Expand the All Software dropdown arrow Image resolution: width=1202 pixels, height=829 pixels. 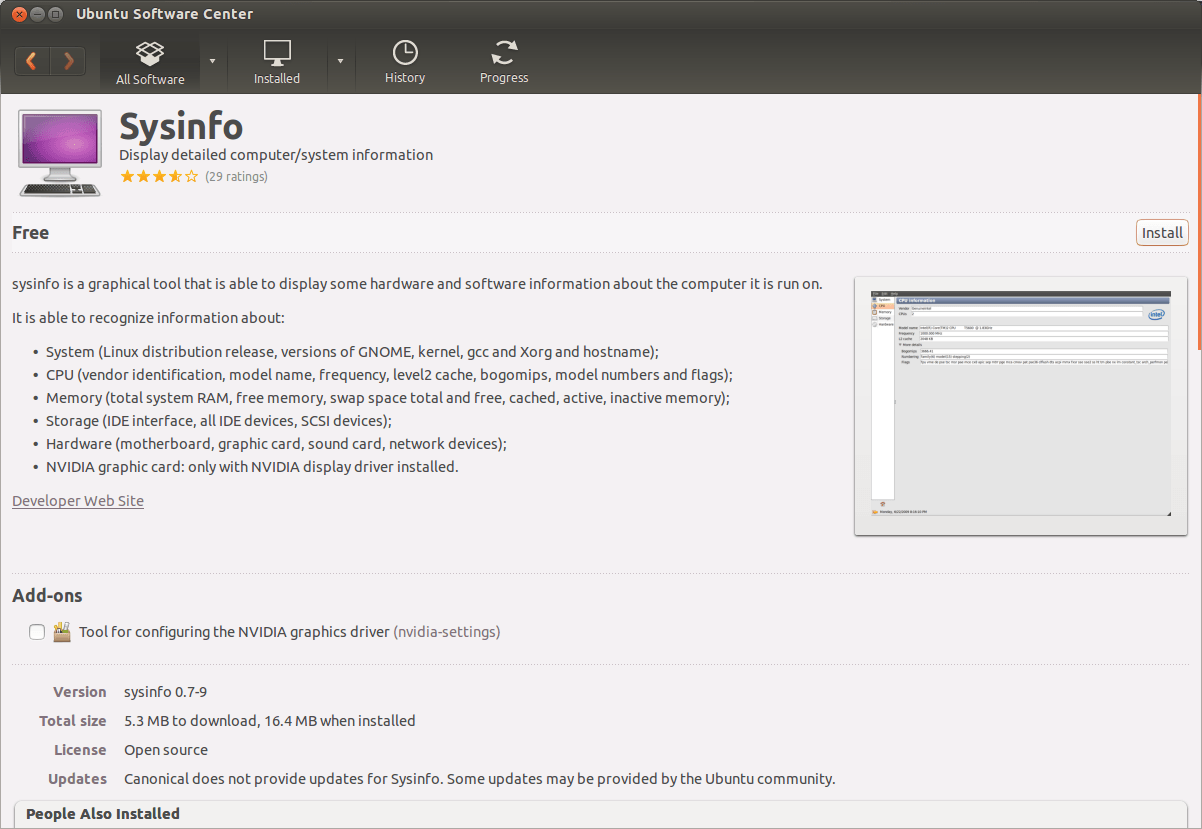pyautogui.click(x=212, y=61)
